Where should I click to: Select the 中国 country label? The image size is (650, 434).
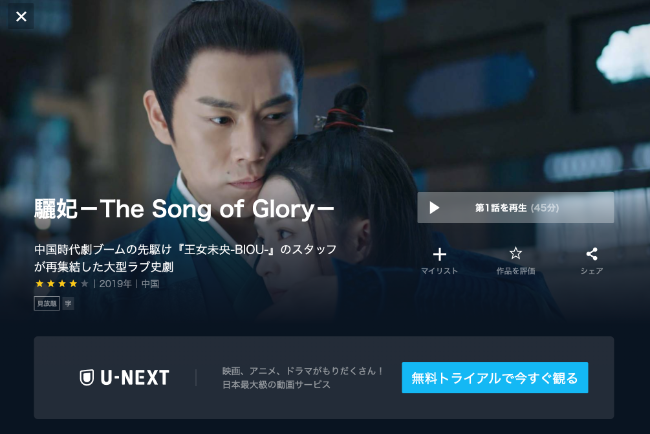click(x=150, y=284)
